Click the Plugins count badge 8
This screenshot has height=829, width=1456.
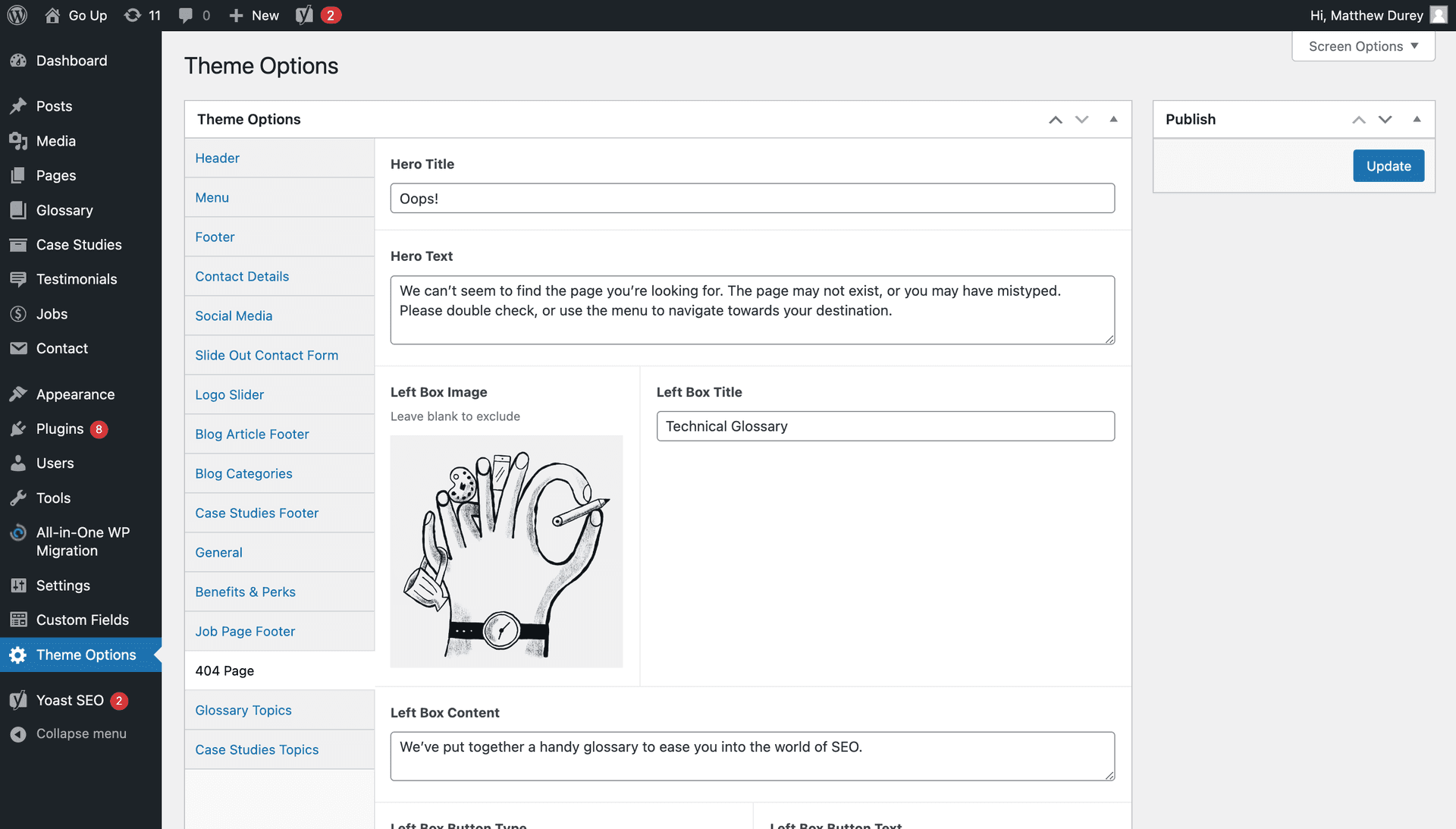[x=99, y=429]
